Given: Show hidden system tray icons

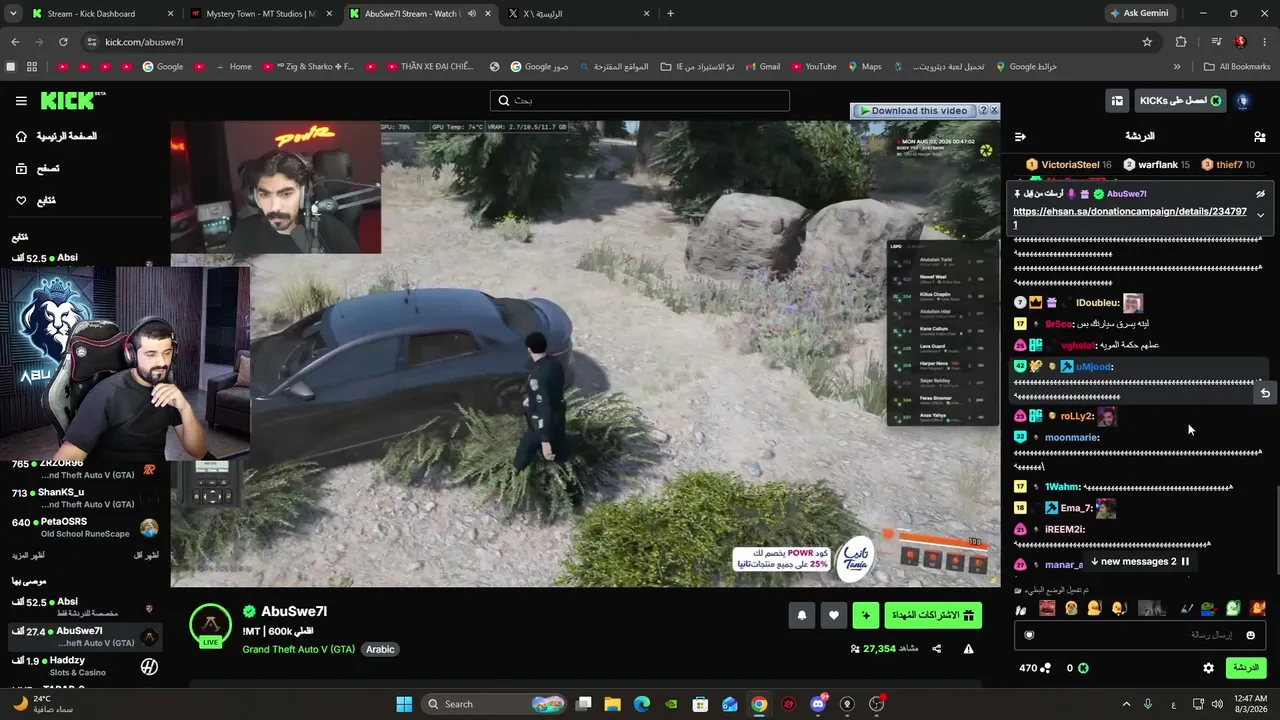Looking at the screenshot, I should pyautogui.click(x=1126, y=704).
